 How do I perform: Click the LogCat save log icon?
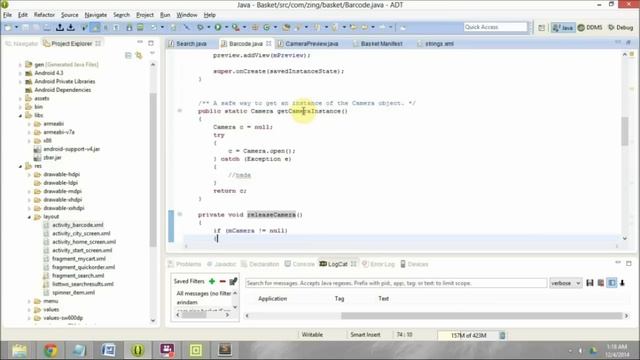(590, 283)
